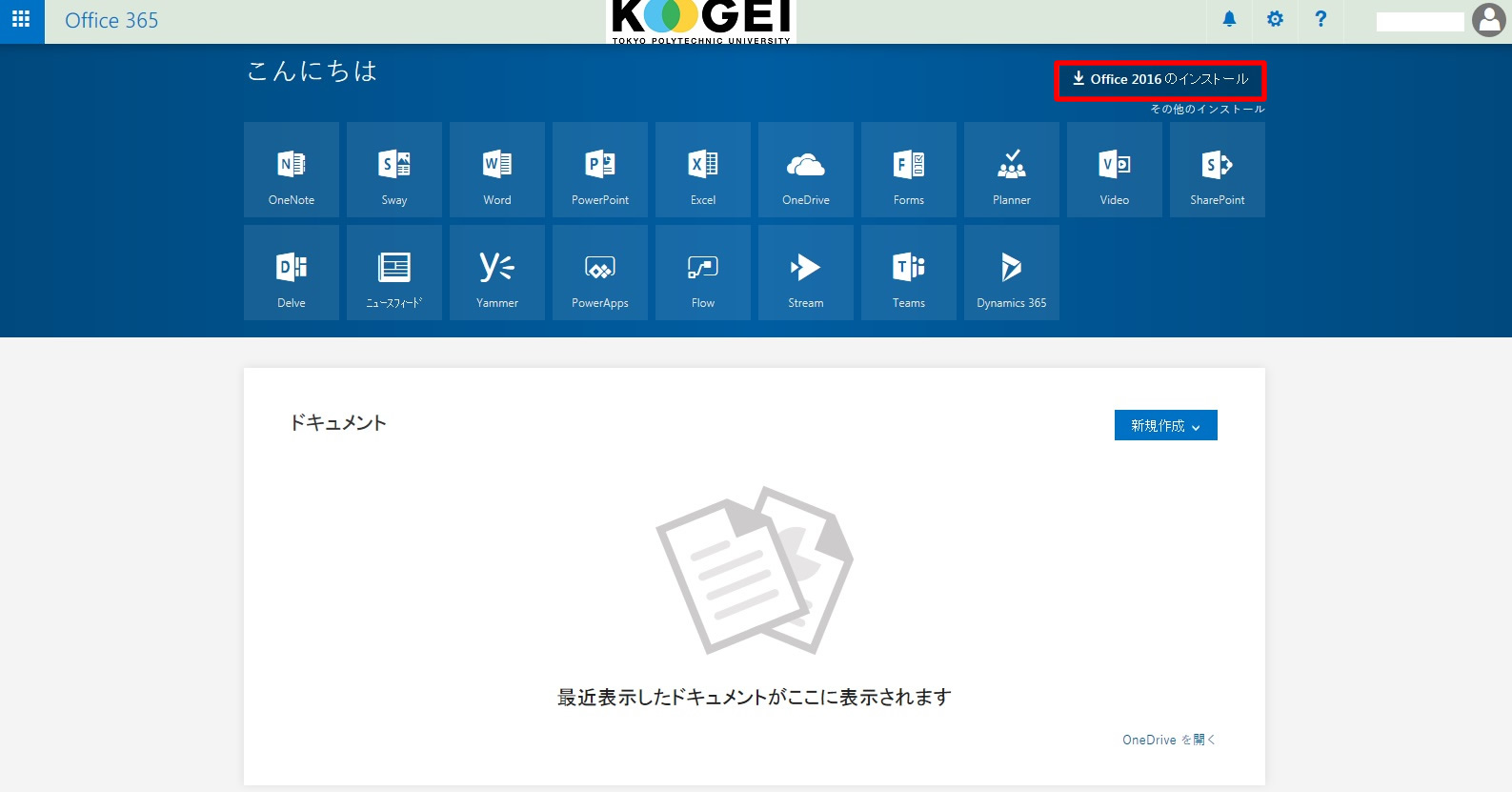Image resolution: width=1512 pixels, height=792 pixels.
Task: Launch the Sway app tile
Action: click(394, 170)
